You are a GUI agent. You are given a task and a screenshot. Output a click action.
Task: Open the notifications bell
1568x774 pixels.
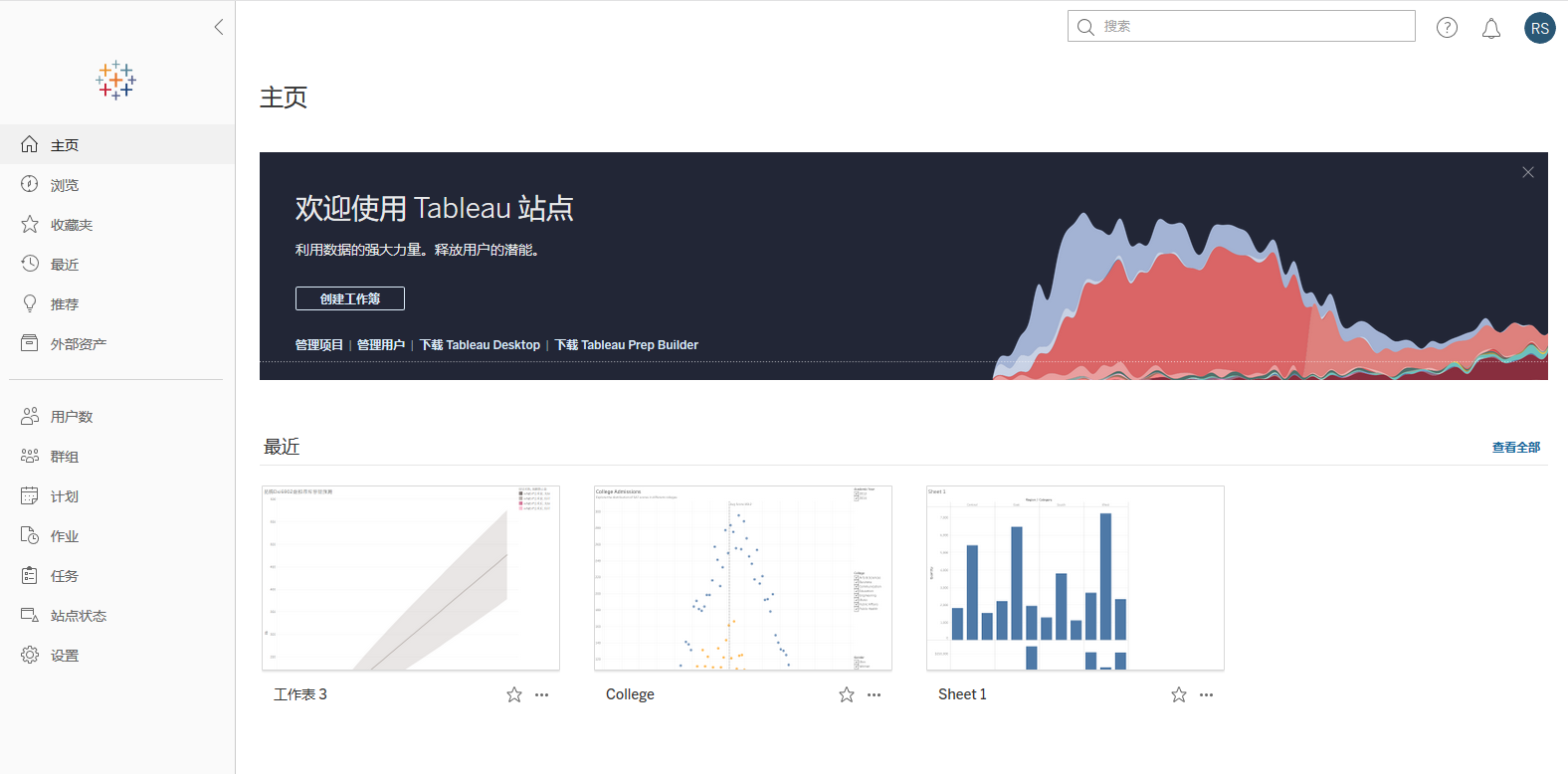coord(1490,29)
